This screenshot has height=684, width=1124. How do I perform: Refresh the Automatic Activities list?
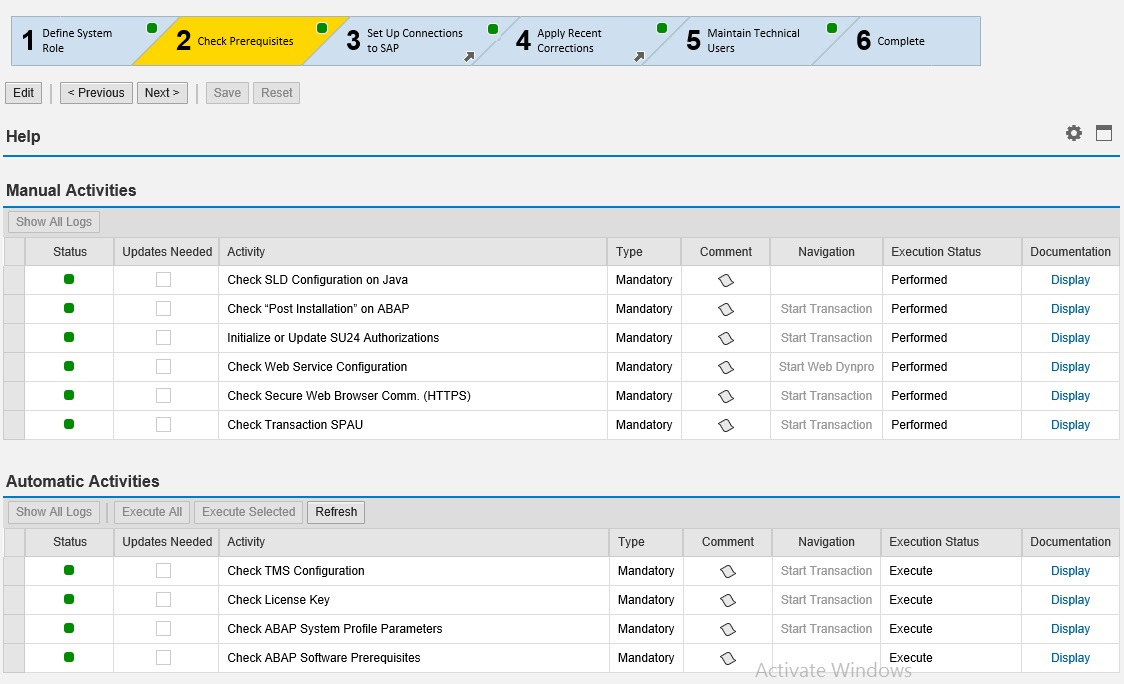336,512
